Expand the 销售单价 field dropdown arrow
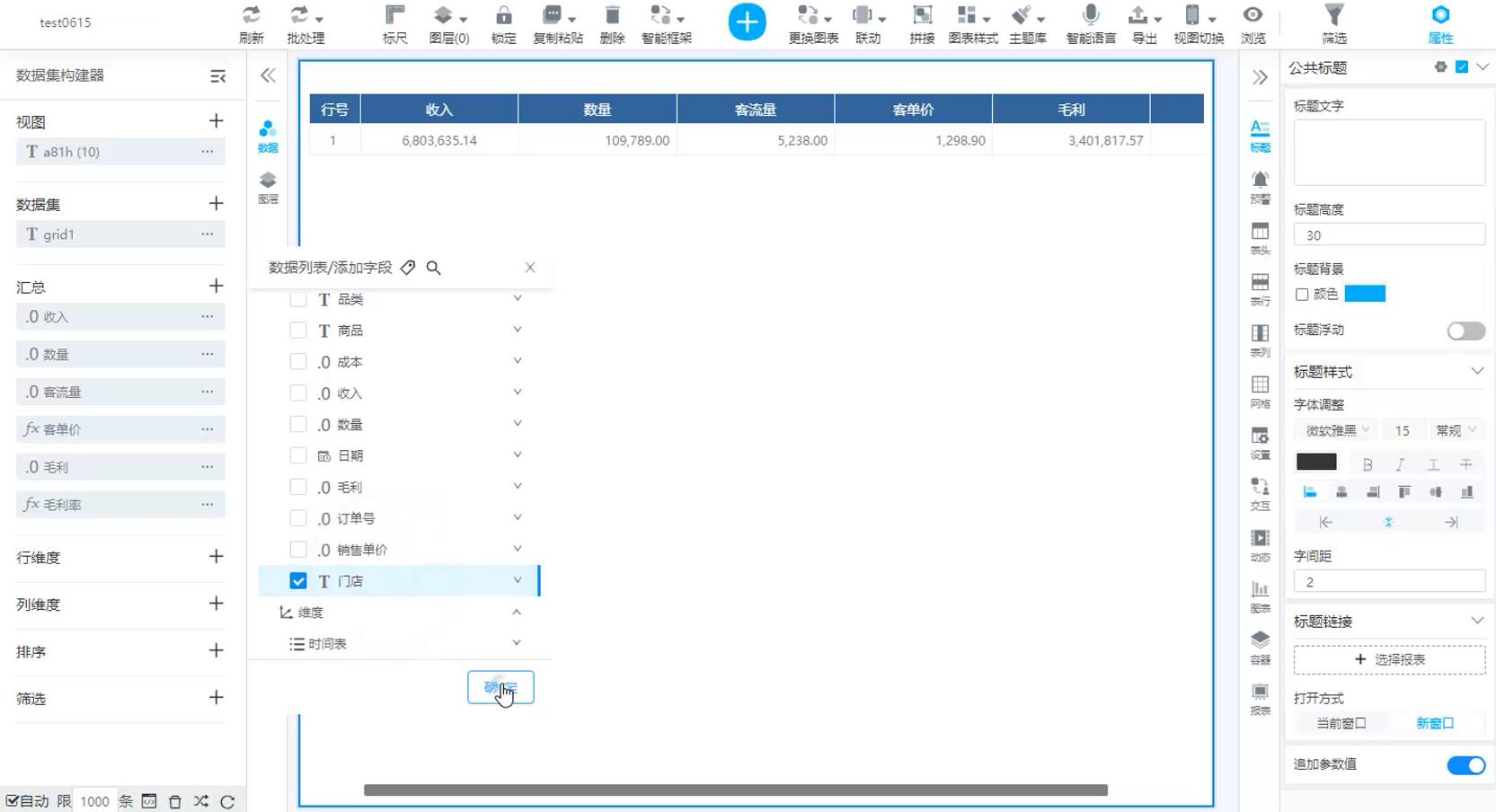This screenshot has width=1496, height=812. click(518, 549)
